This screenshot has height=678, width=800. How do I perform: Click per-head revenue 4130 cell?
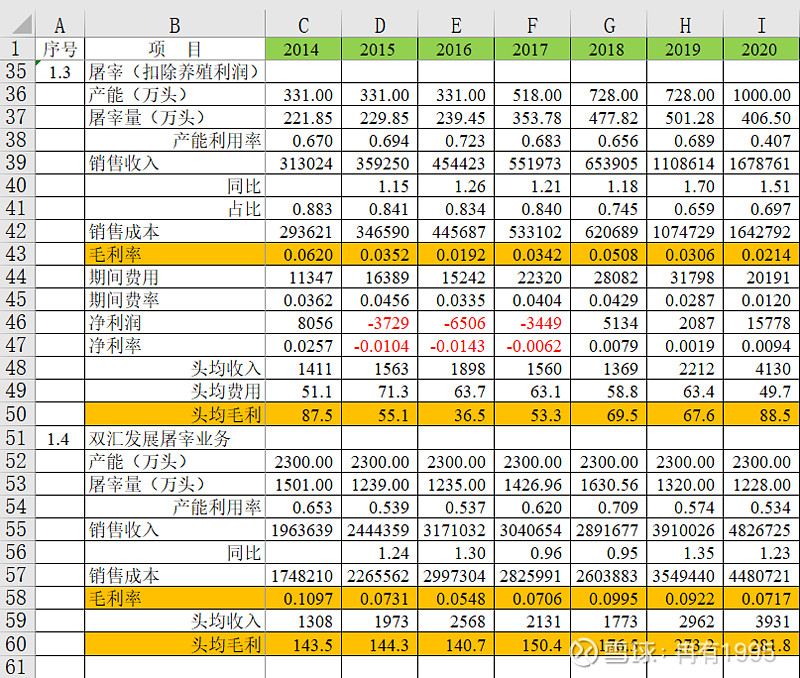point(761,368)
